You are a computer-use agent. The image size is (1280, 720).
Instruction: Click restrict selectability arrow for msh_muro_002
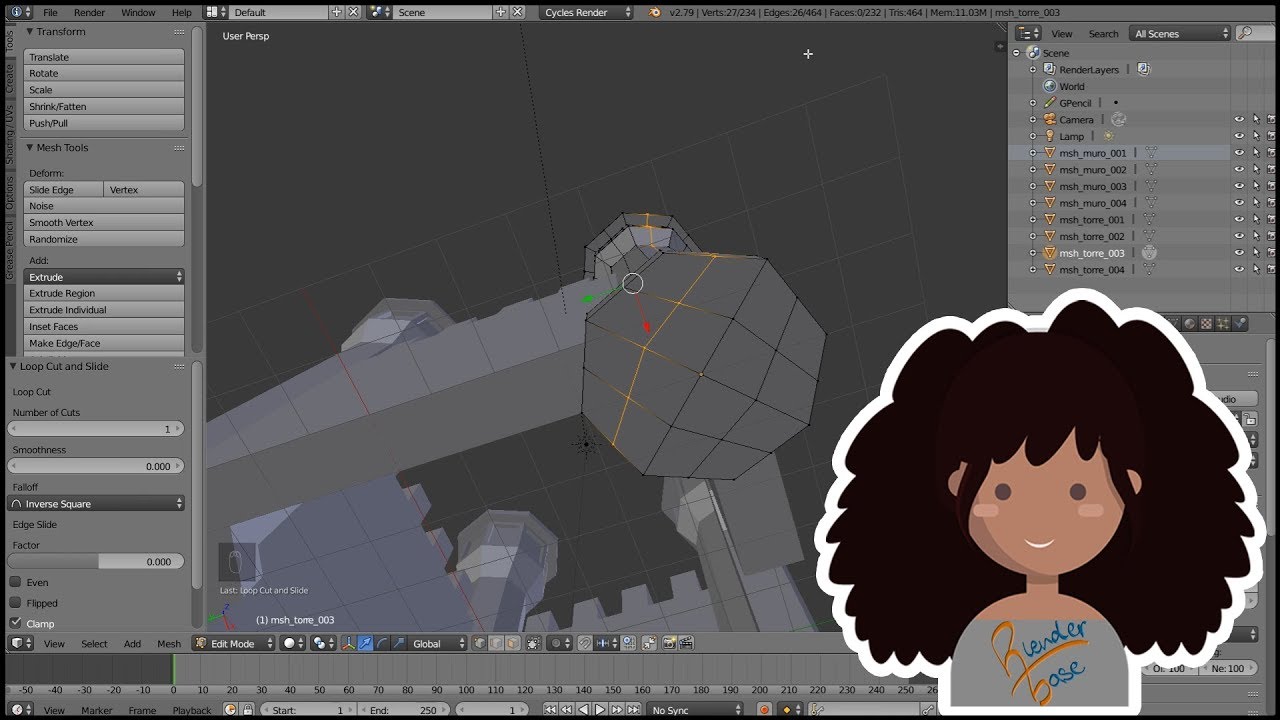click(1255, 170)
